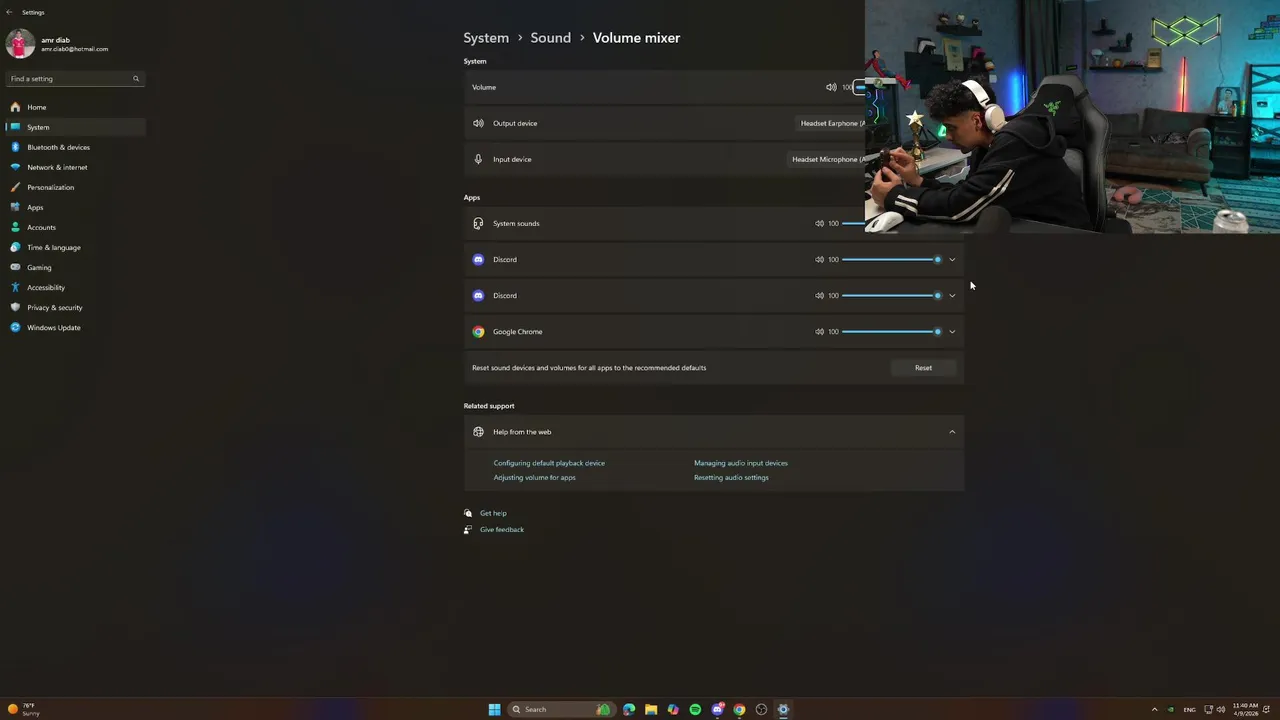1280x720 pixels.
Task: Click the System sounds headset icon
Action: [x=478, y=223]
